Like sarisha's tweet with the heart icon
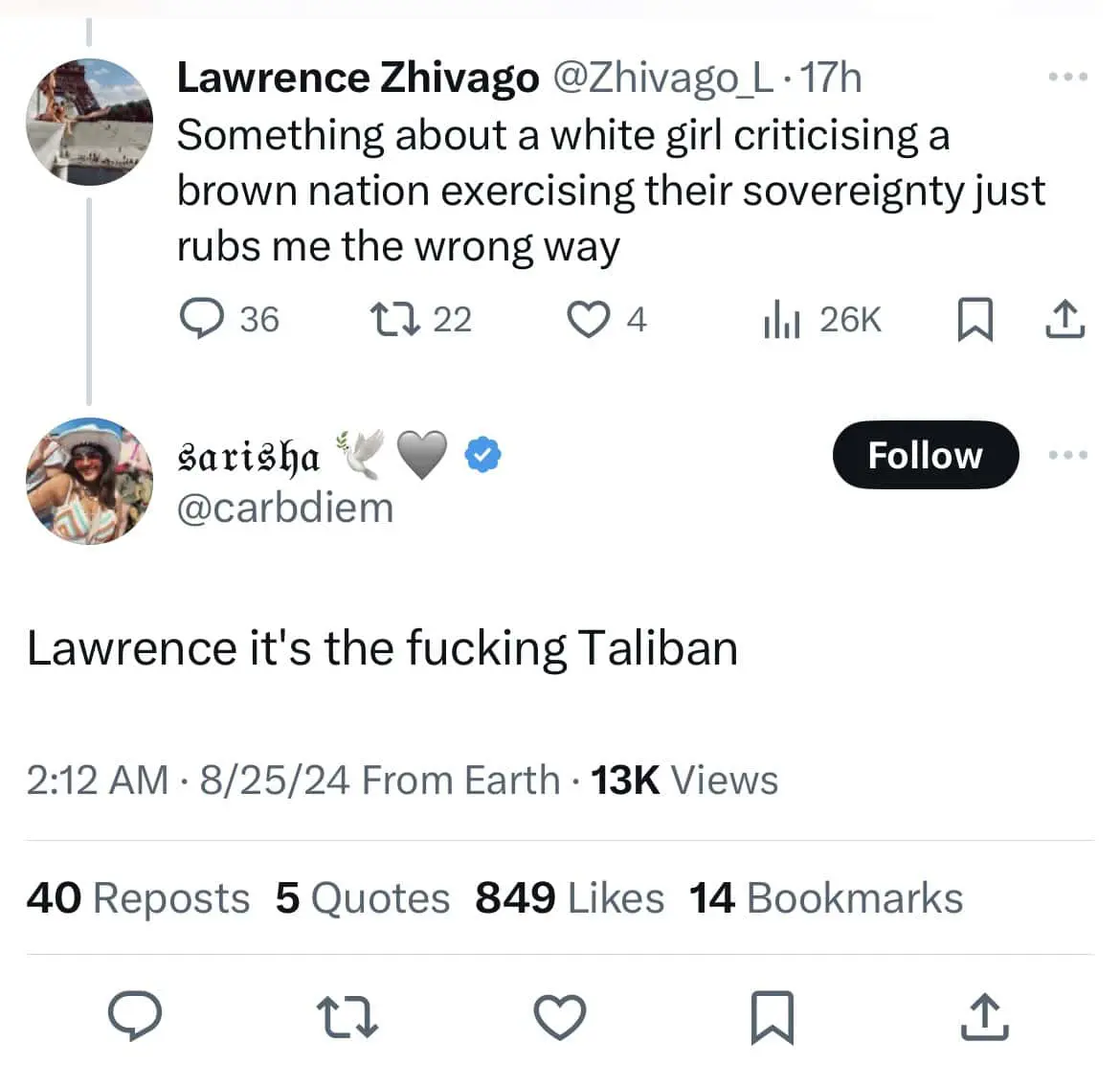Image resolution: width=1120 pixels, height=1086 pixels. [561, 1018]
